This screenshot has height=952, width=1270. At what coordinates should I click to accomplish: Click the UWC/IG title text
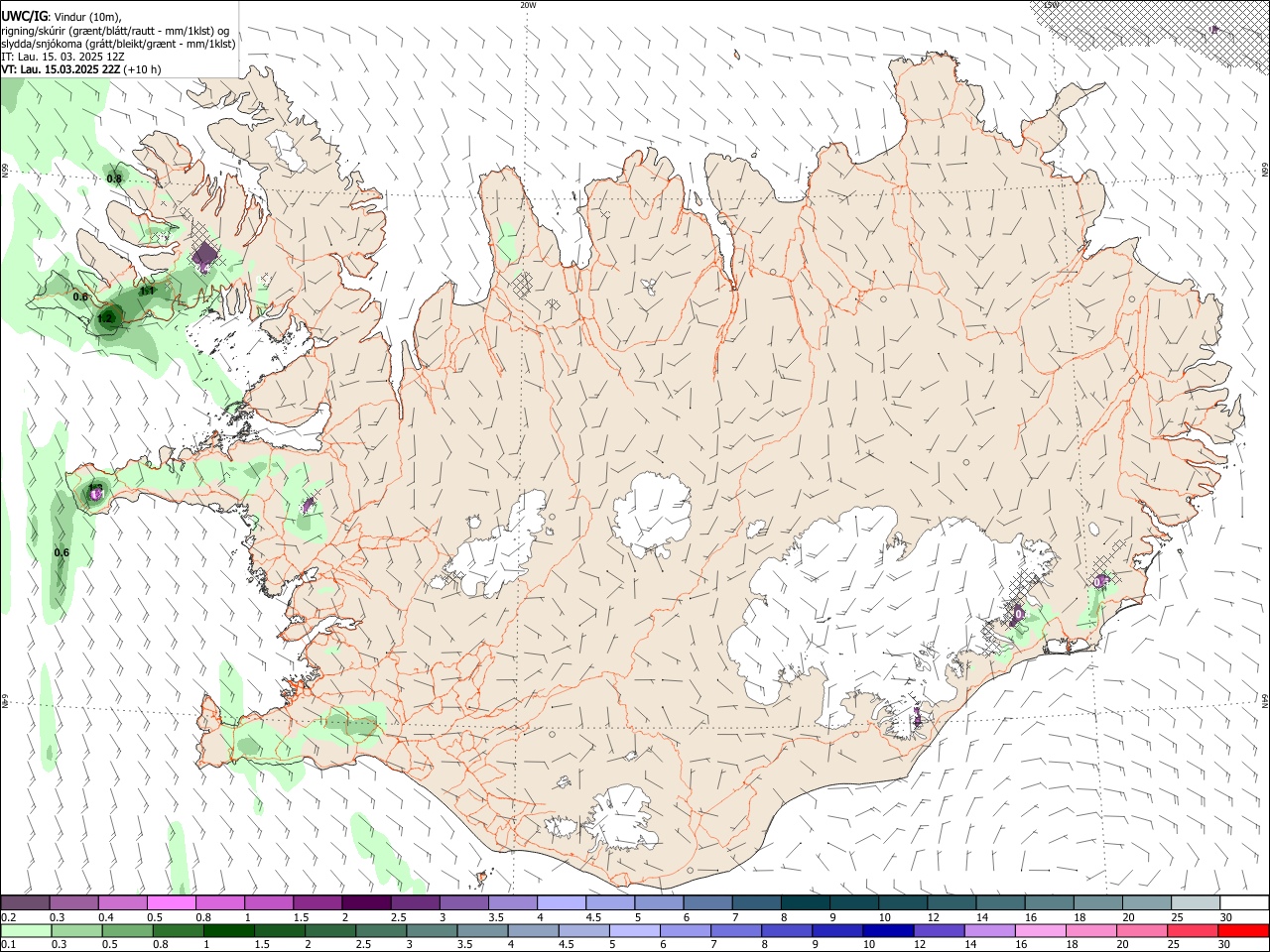tap(24, 16)
